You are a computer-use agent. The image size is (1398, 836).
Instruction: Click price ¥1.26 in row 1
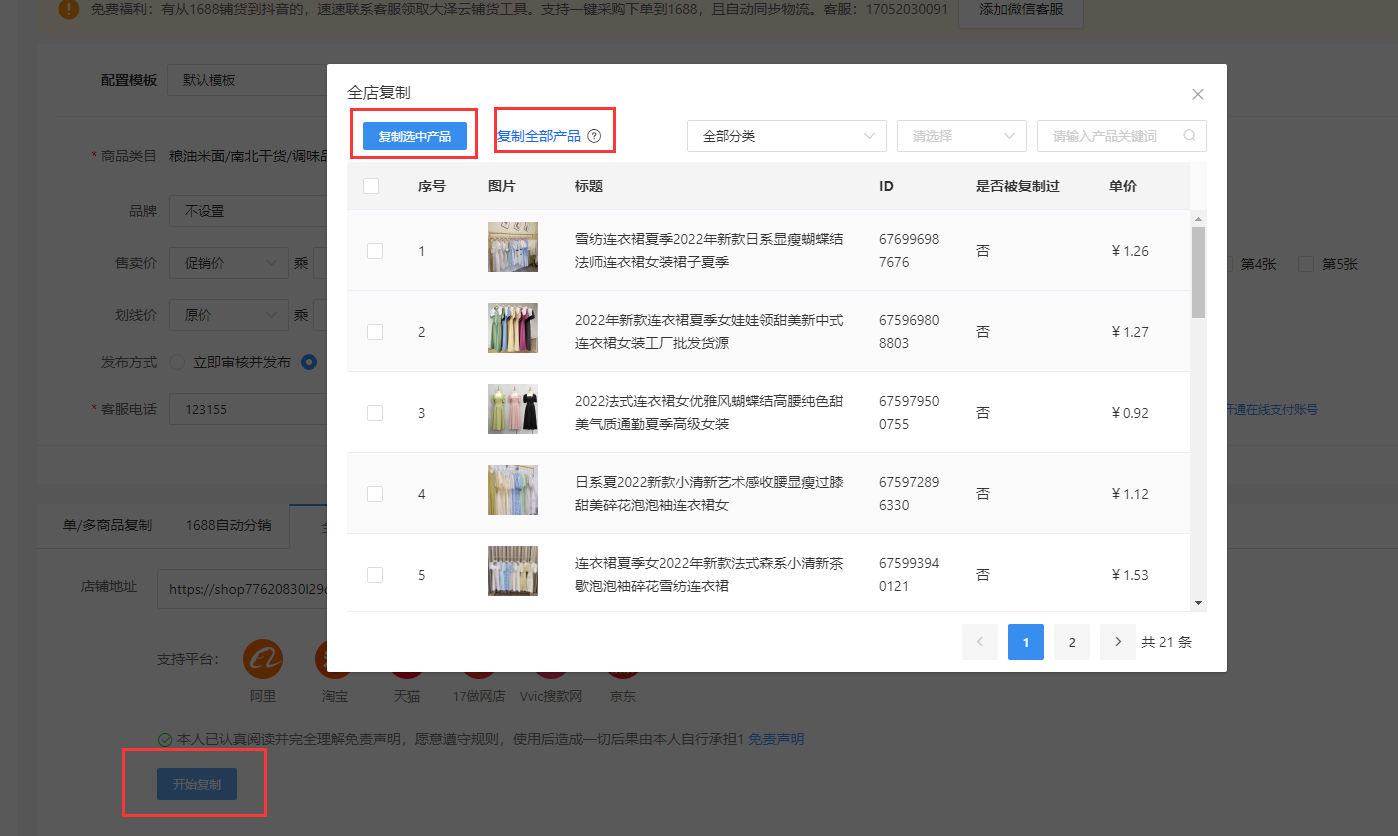pyautogui.click(x=1129, y=251)
